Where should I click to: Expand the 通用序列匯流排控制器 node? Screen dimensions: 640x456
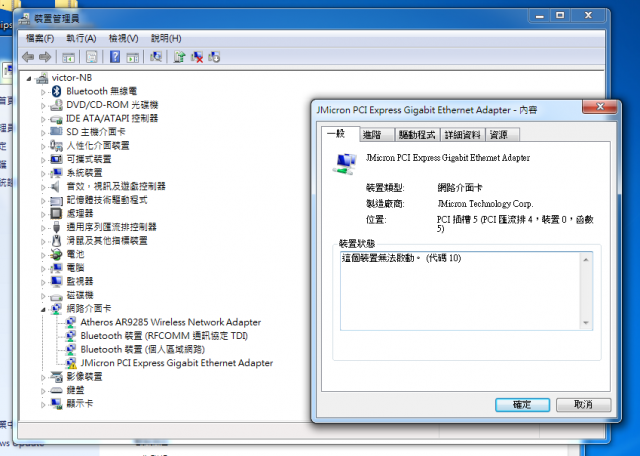tap(43, 228)
